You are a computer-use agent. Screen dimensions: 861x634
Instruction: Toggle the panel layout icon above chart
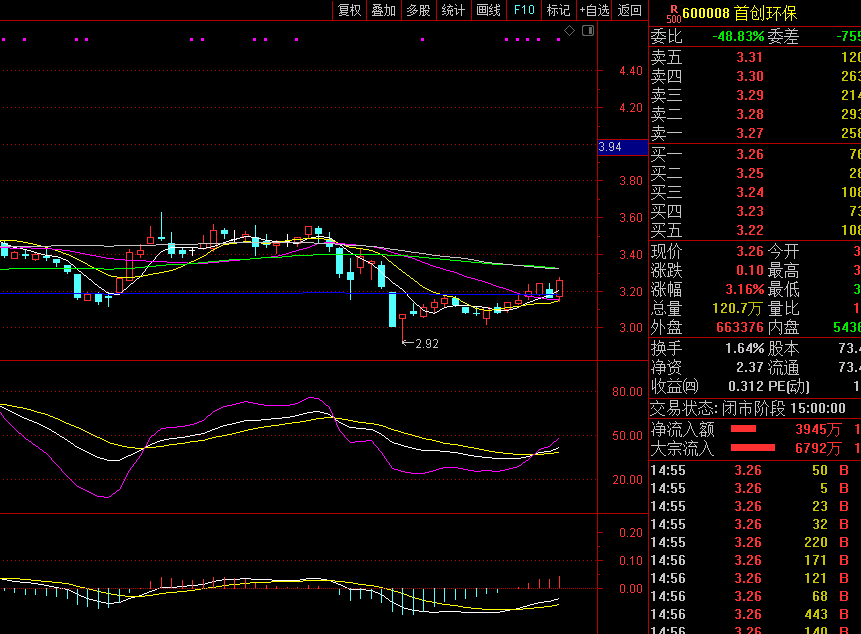tap(588, 31)
